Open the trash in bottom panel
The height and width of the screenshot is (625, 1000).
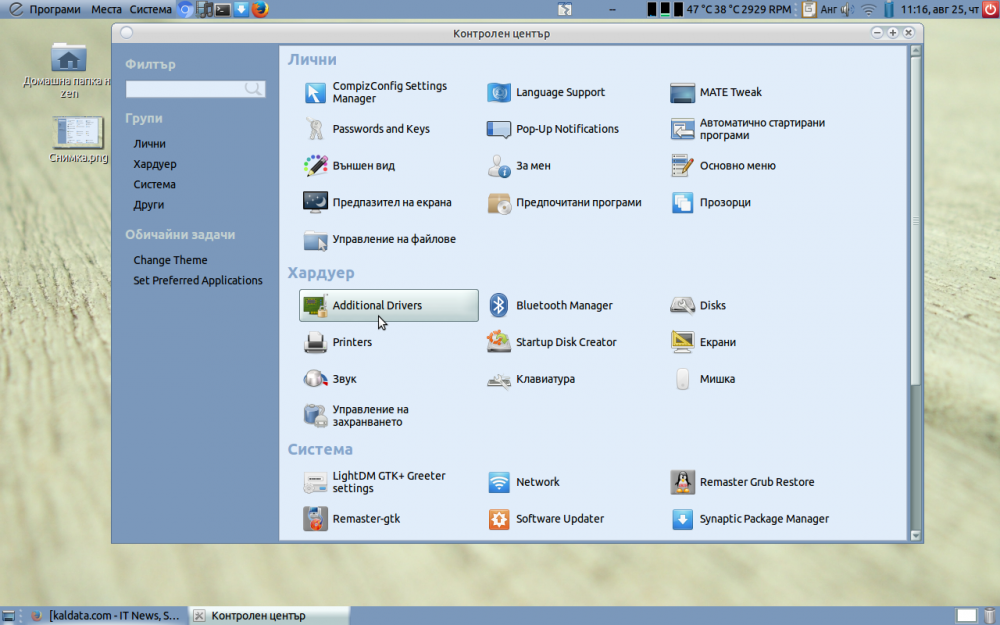(990, 616)
